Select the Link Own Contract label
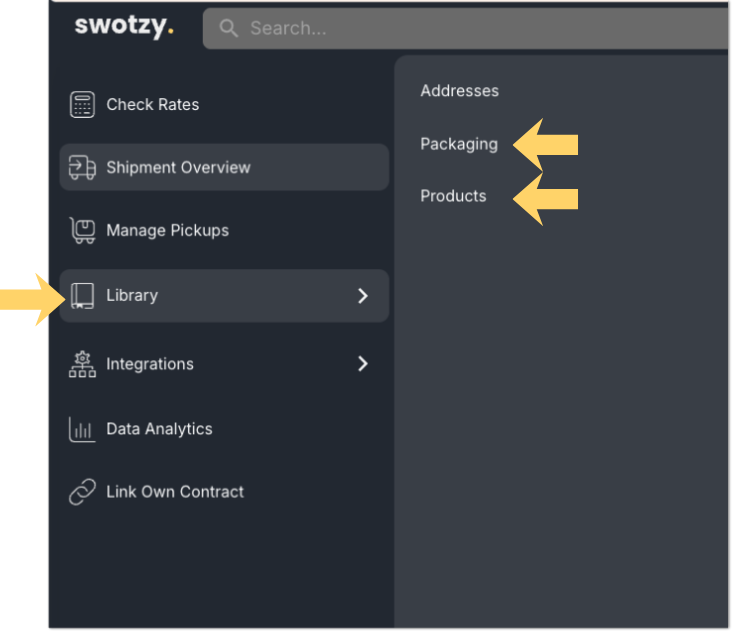The height and width of the screenshot is (633, 734). (x=175, y=492)
